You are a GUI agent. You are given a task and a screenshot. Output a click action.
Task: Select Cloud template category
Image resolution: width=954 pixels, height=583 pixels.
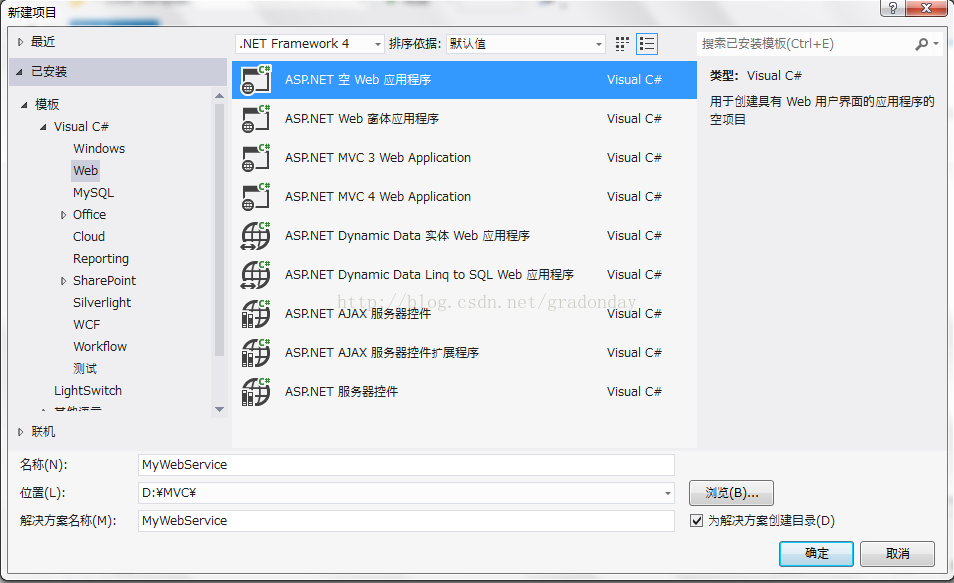pyautogui.click(x=89, y=237)
